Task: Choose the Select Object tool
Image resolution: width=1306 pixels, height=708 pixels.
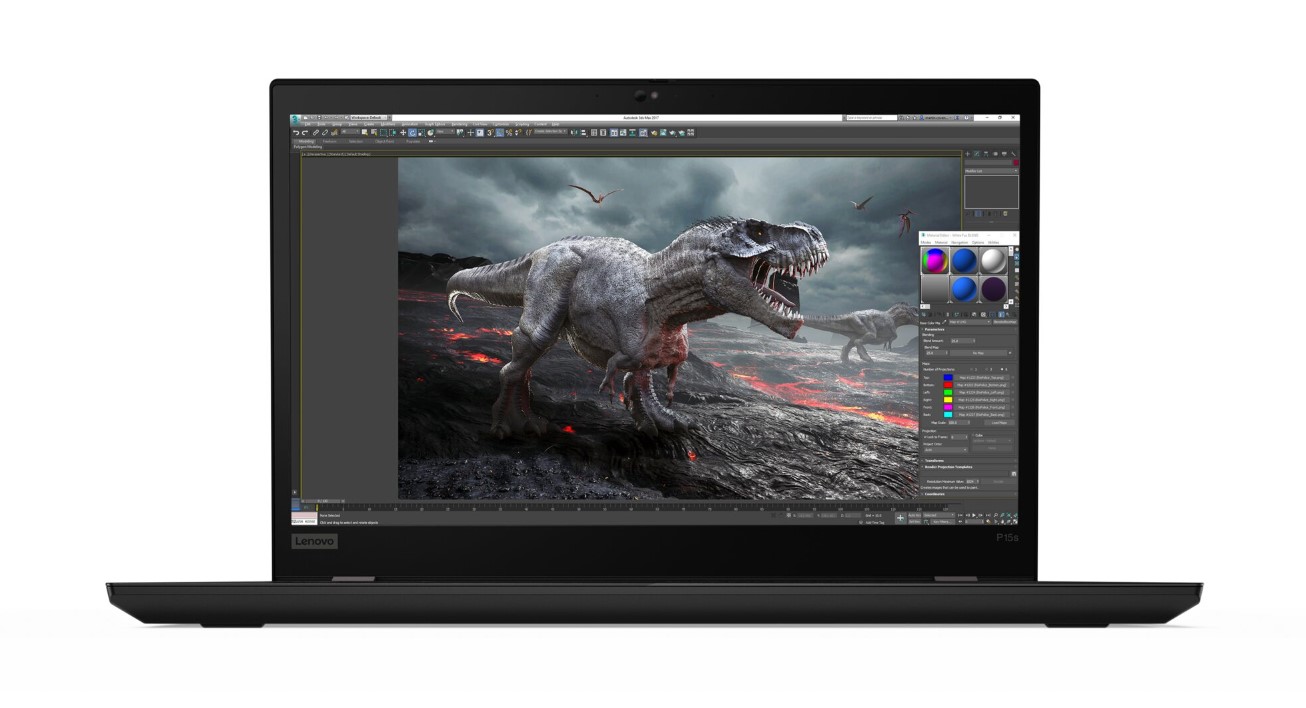Action: [365, 132]
